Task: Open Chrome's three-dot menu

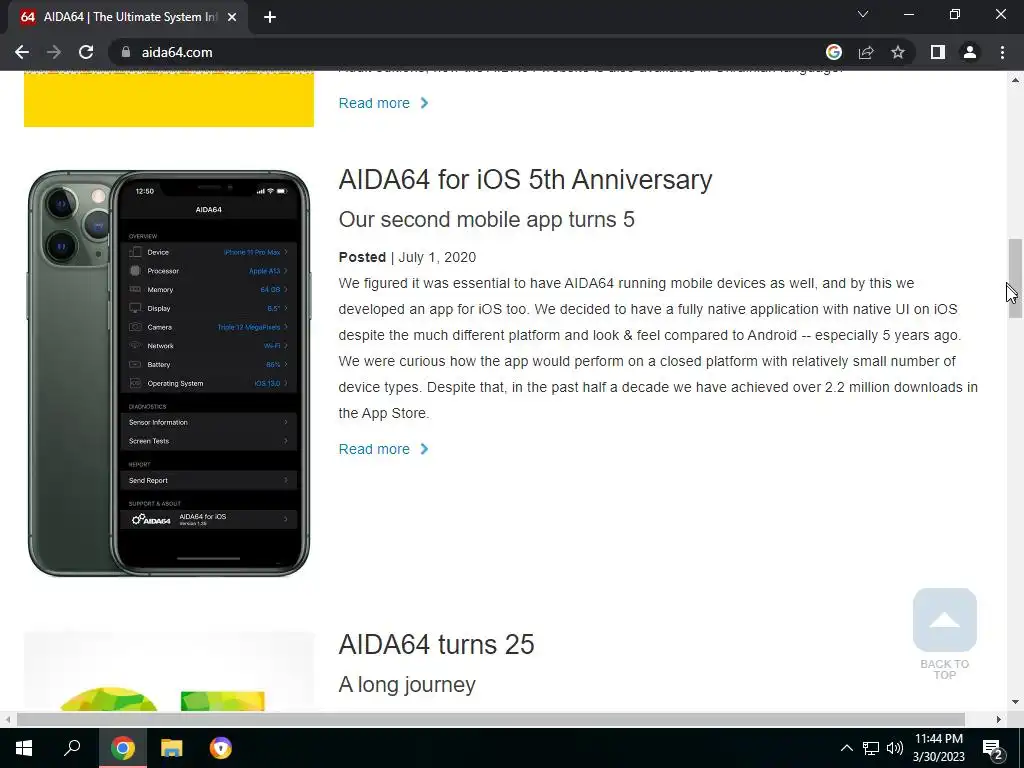Action: (x=1002, y=52)
